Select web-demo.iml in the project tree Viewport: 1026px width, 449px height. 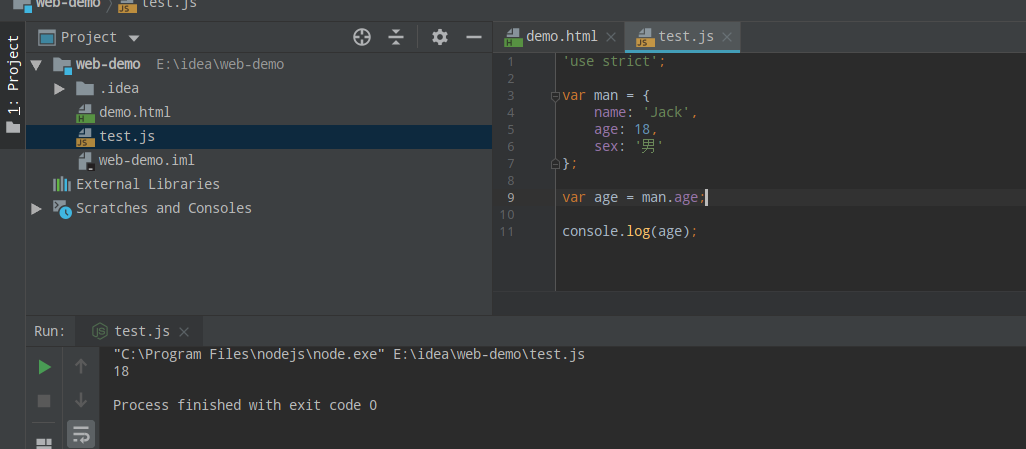pyautogui.click(x=147, y=160)
